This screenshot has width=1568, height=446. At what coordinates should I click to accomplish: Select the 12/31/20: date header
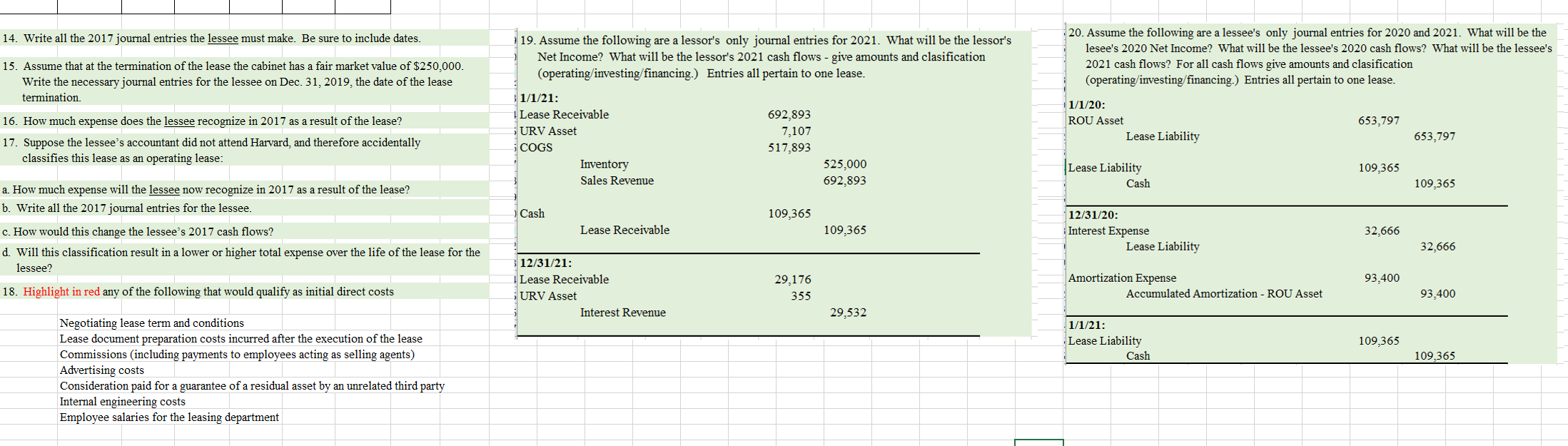coord(1093,215)
